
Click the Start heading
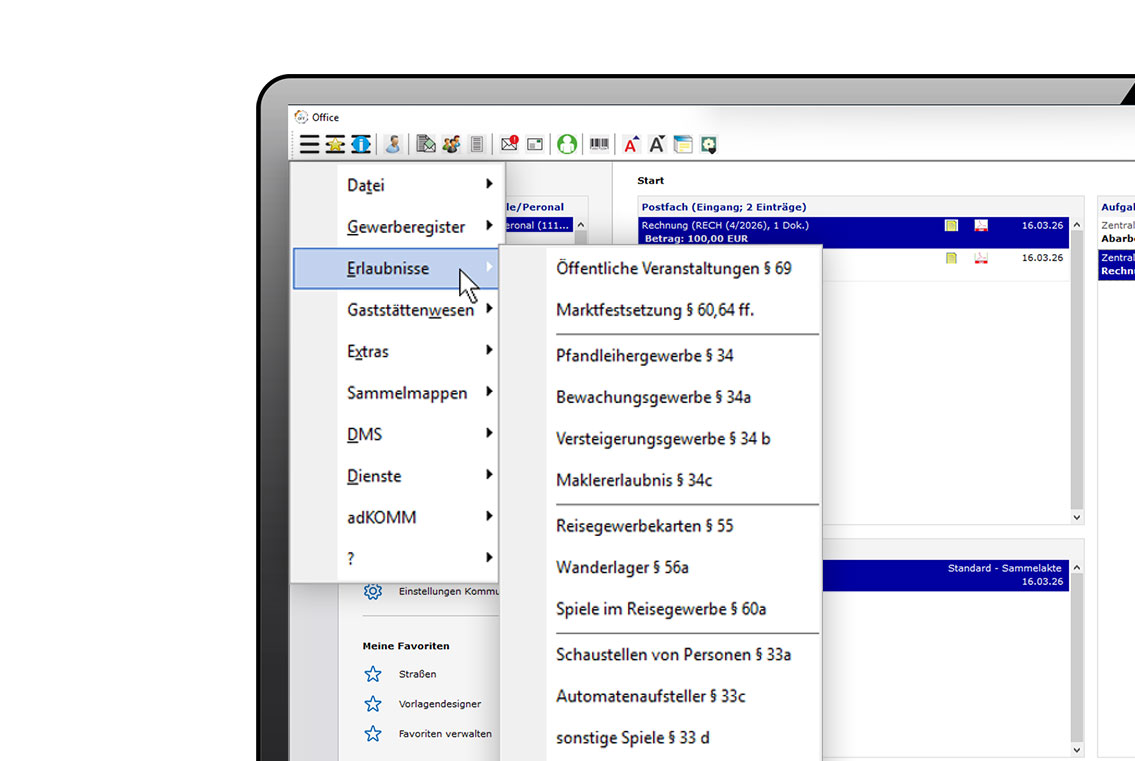[650, 180]
